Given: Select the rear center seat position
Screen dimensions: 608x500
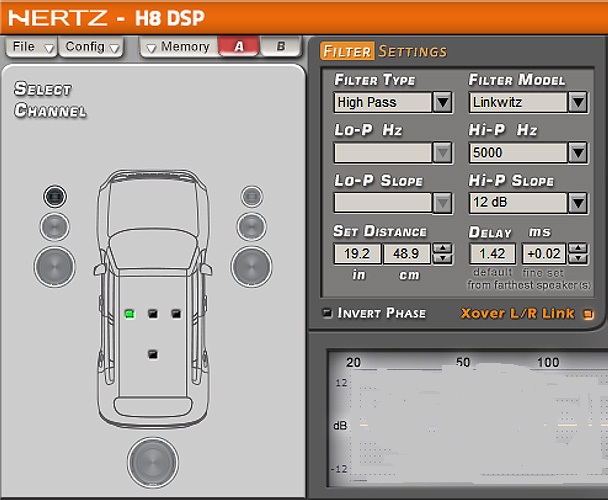Looking at the screenshot, I should click(x=153, y=353).
